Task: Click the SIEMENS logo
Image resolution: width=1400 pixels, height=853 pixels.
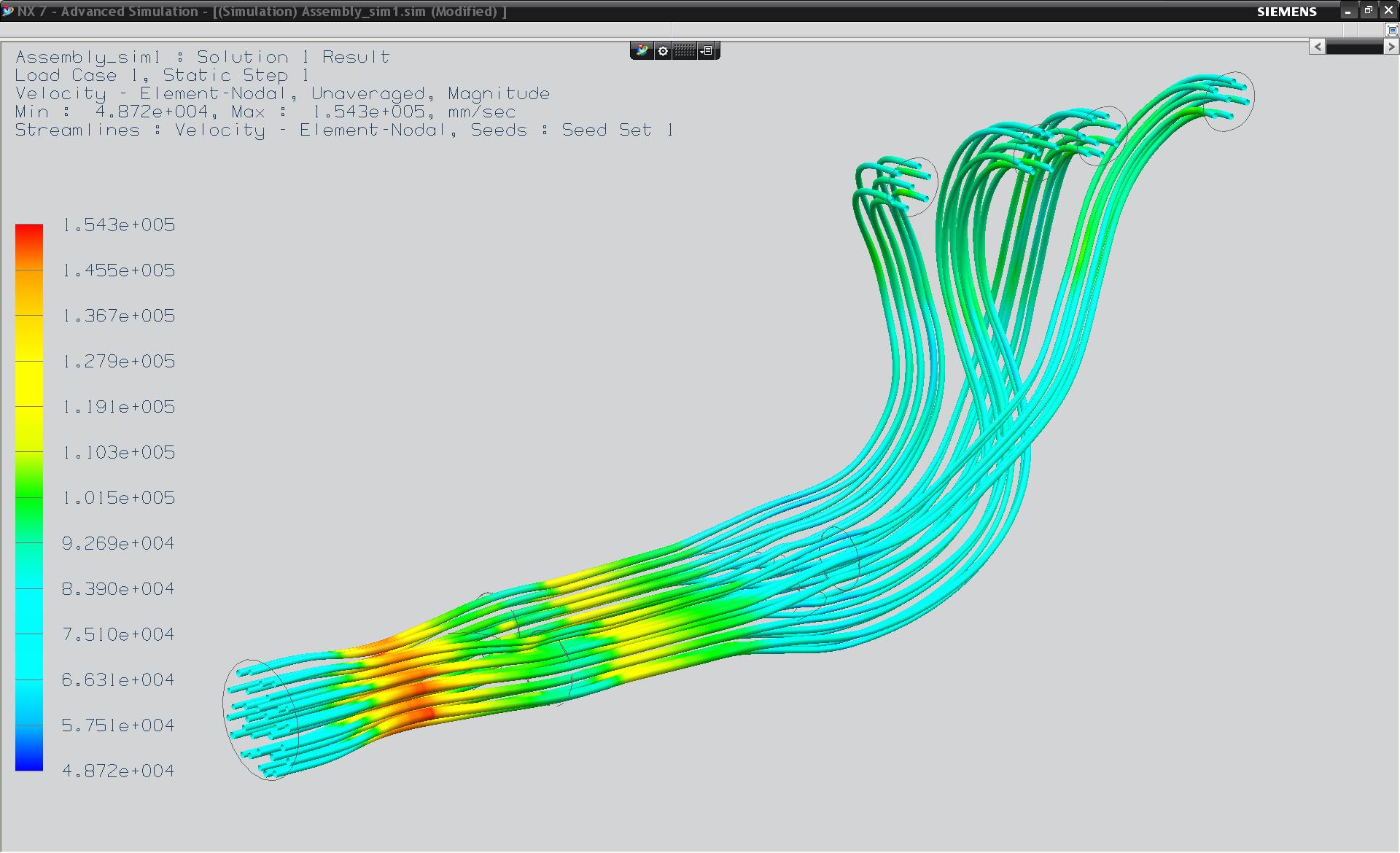Action: point(1287,12)
